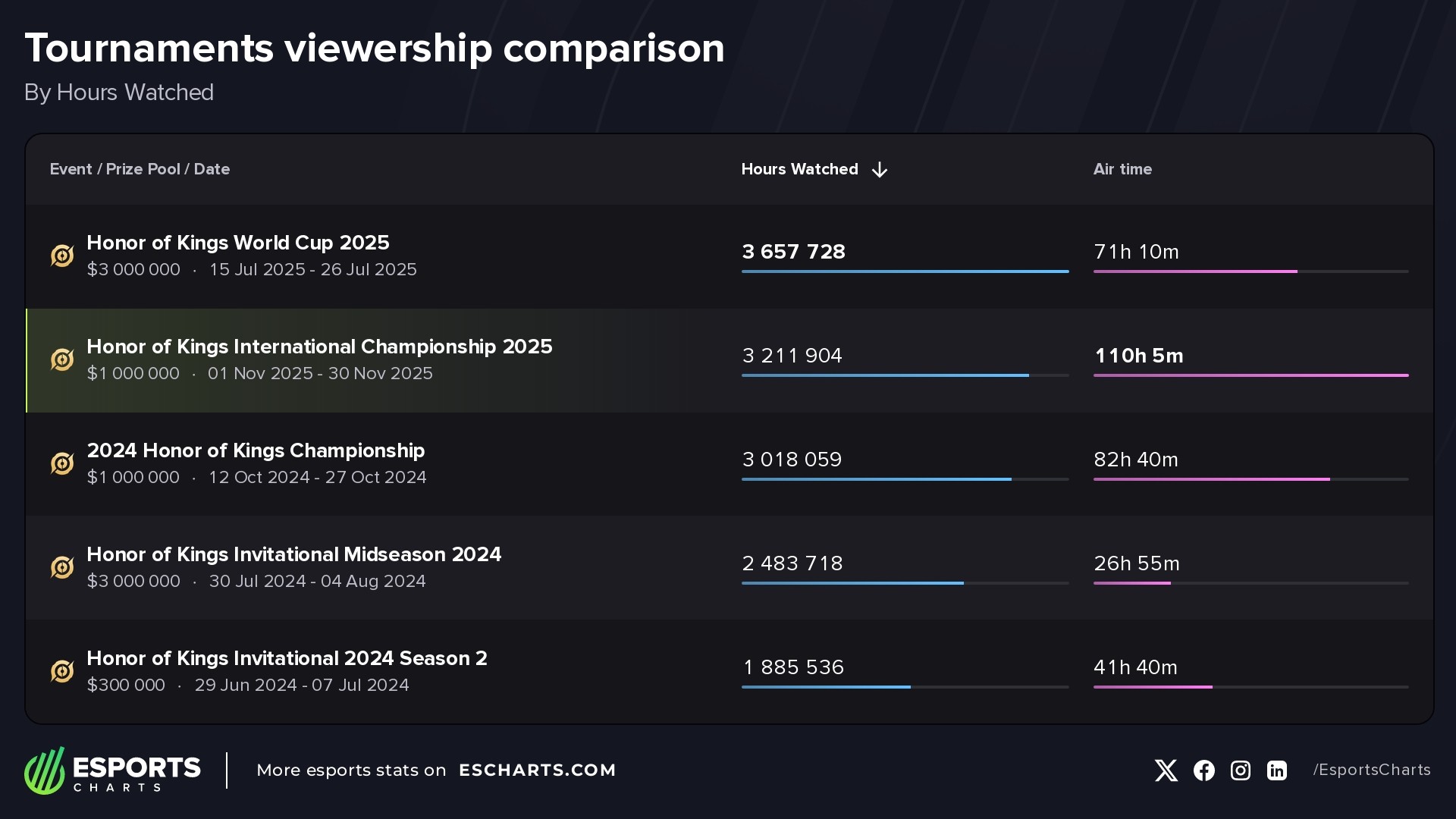The image size is (1456, 819).
Task: Click icon next to 2024 Honor of Kings Championship
Action: 62,464
